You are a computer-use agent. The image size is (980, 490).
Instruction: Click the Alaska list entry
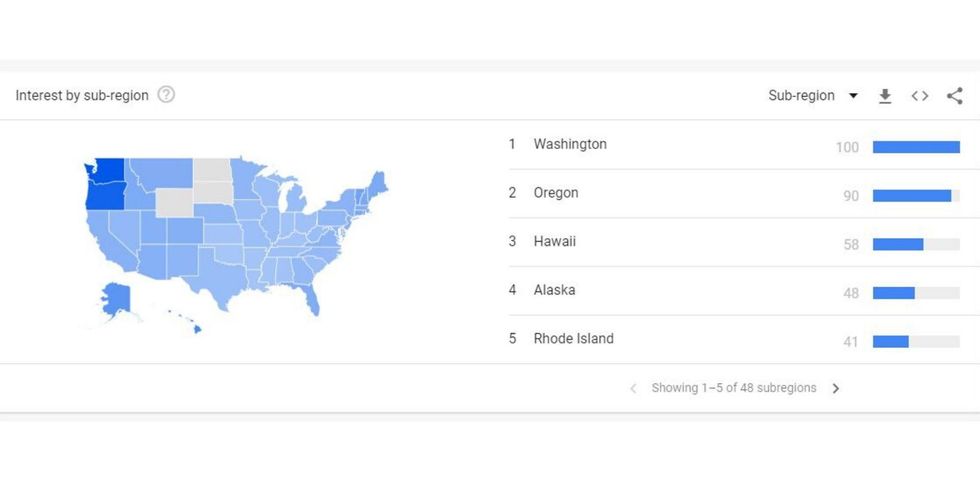554,290
